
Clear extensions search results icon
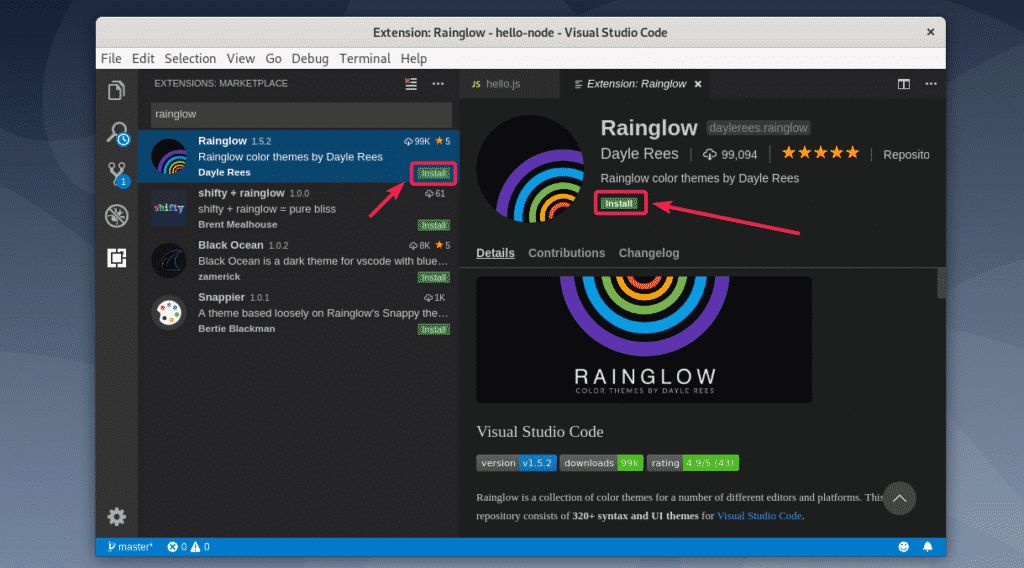pyautogui.click(x=410, y=84)
